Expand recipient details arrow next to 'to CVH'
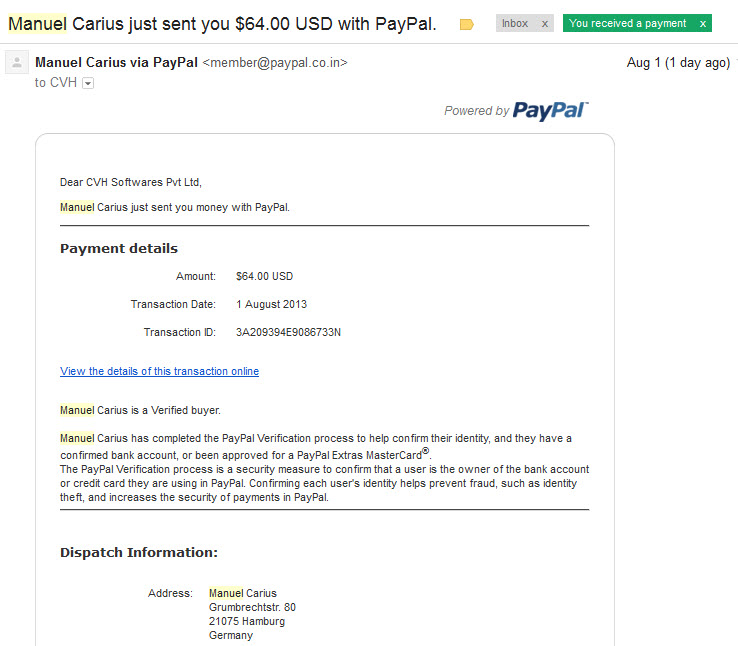This screenshot has height=646, width=738. point(88,83)
